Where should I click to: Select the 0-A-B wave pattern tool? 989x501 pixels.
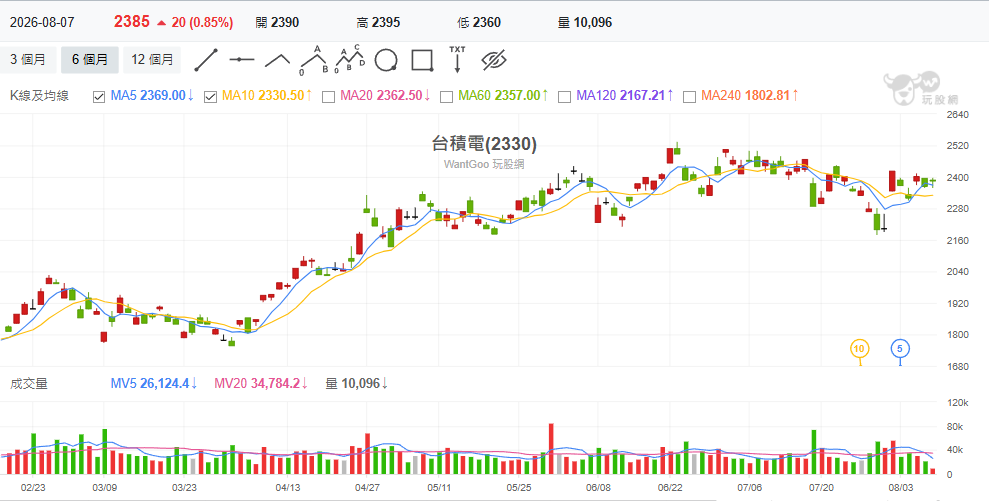pyautogui.click(x=313, y=60)
